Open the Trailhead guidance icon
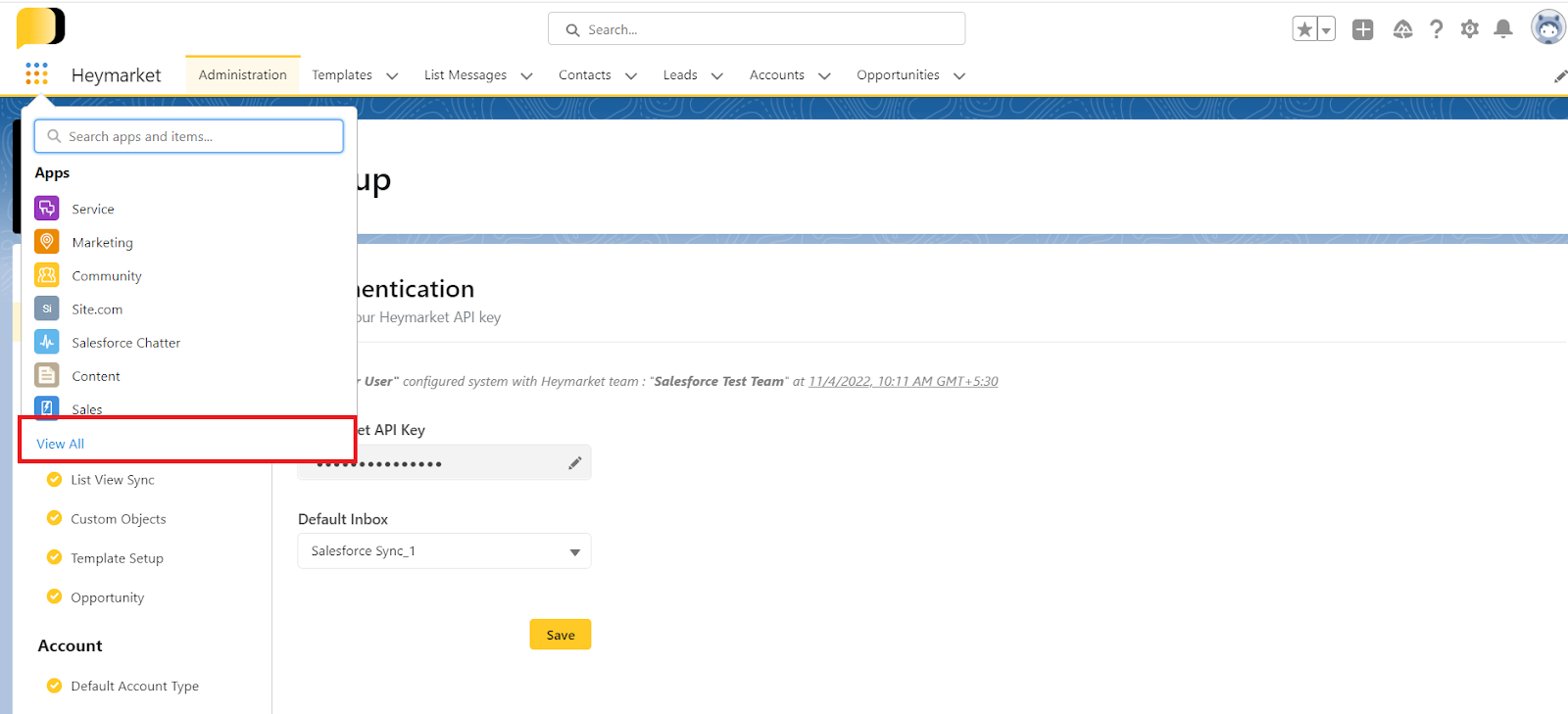The height and width of the screenshot is (714, 1568). click(1402, 29)
